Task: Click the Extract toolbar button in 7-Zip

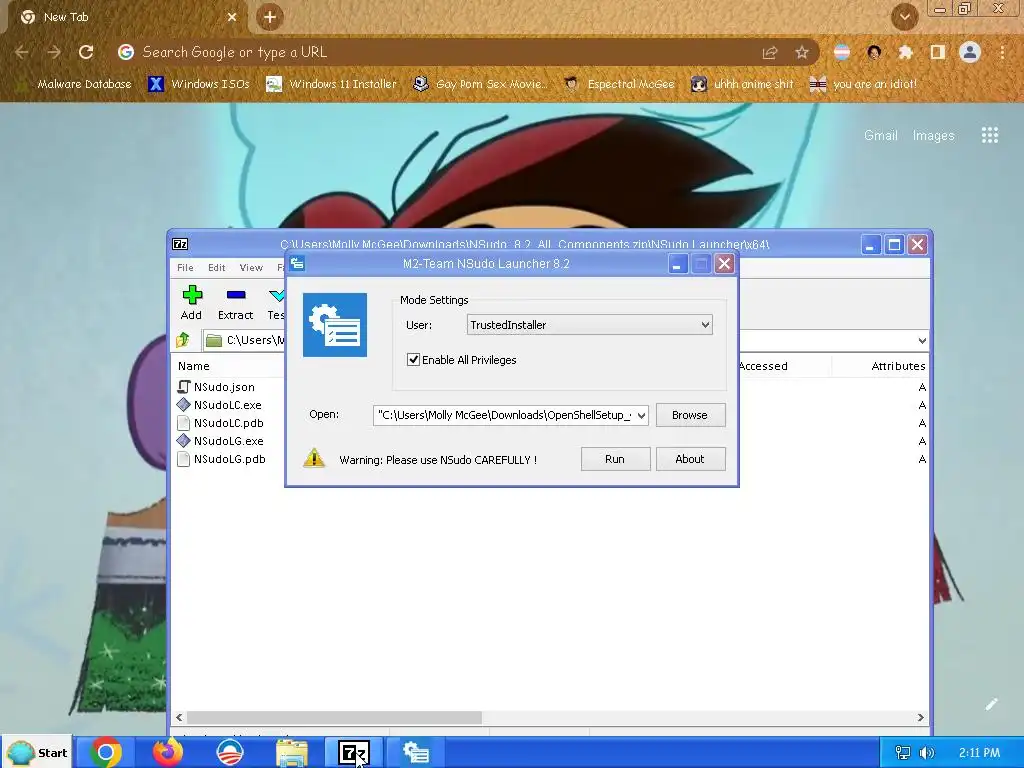Action: (x=235, y=303)
